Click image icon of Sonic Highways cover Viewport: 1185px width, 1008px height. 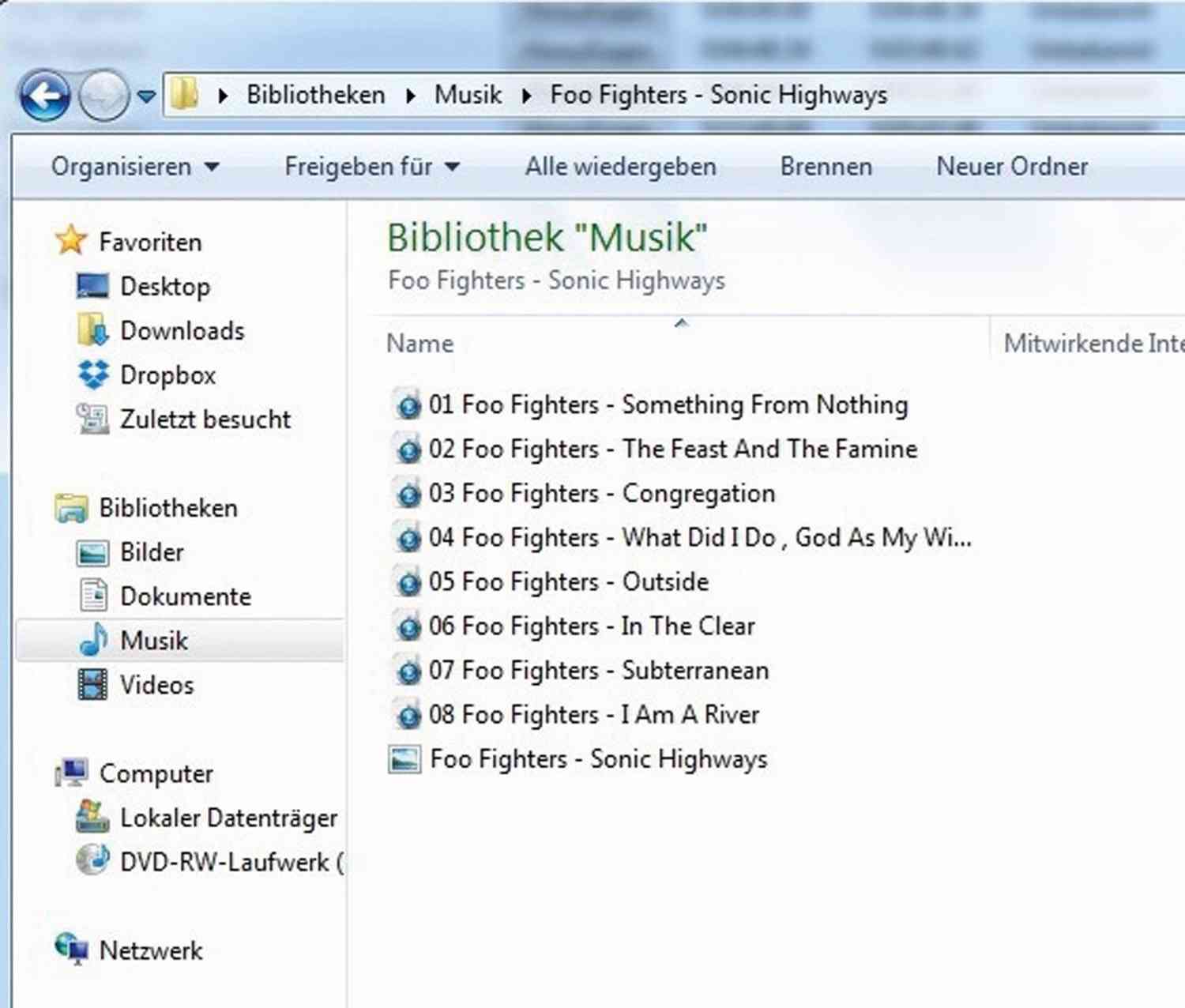(404, 759)
